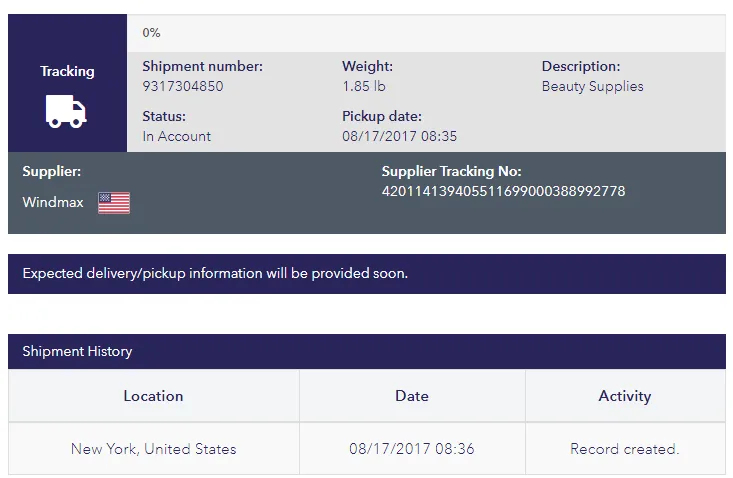
Task: Select the 1.85 lb weight value
Action: pos(364,86)
